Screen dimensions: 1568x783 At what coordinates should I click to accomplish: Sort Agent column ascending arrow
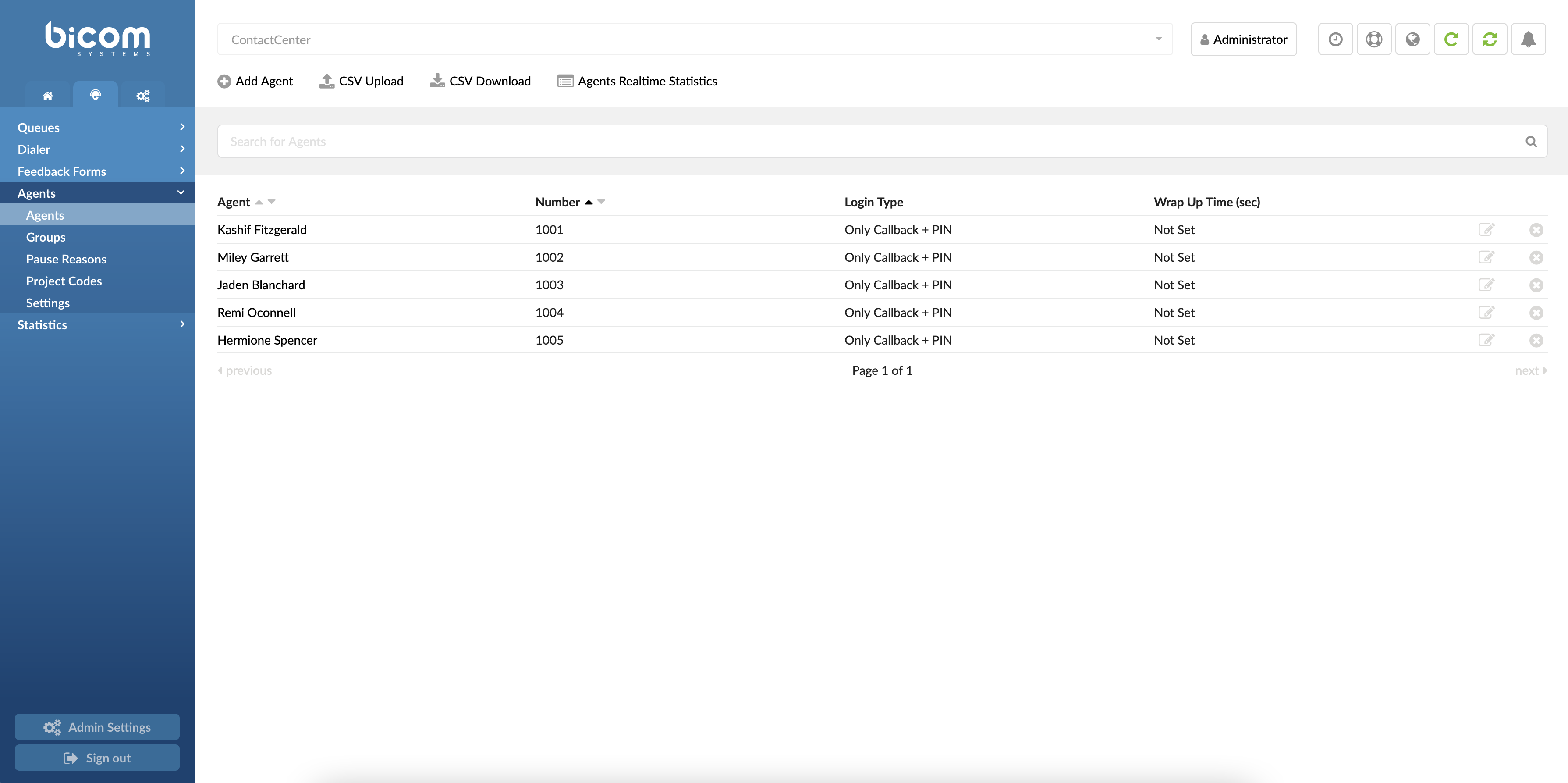pos(259,202)
